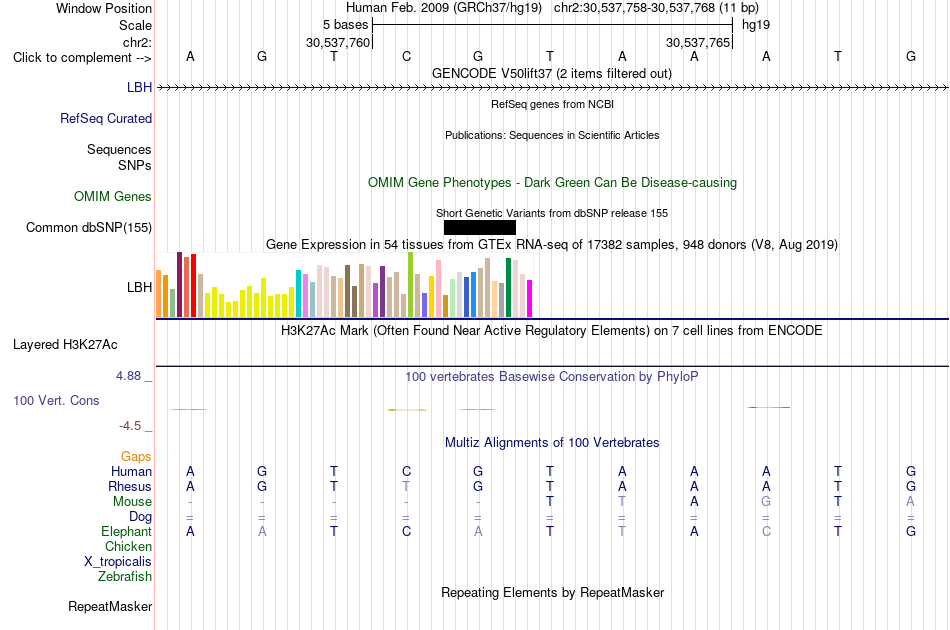Click the '5 bases' scale label
Viewport: 950px width, 630px height.
[x=345, y=25]
